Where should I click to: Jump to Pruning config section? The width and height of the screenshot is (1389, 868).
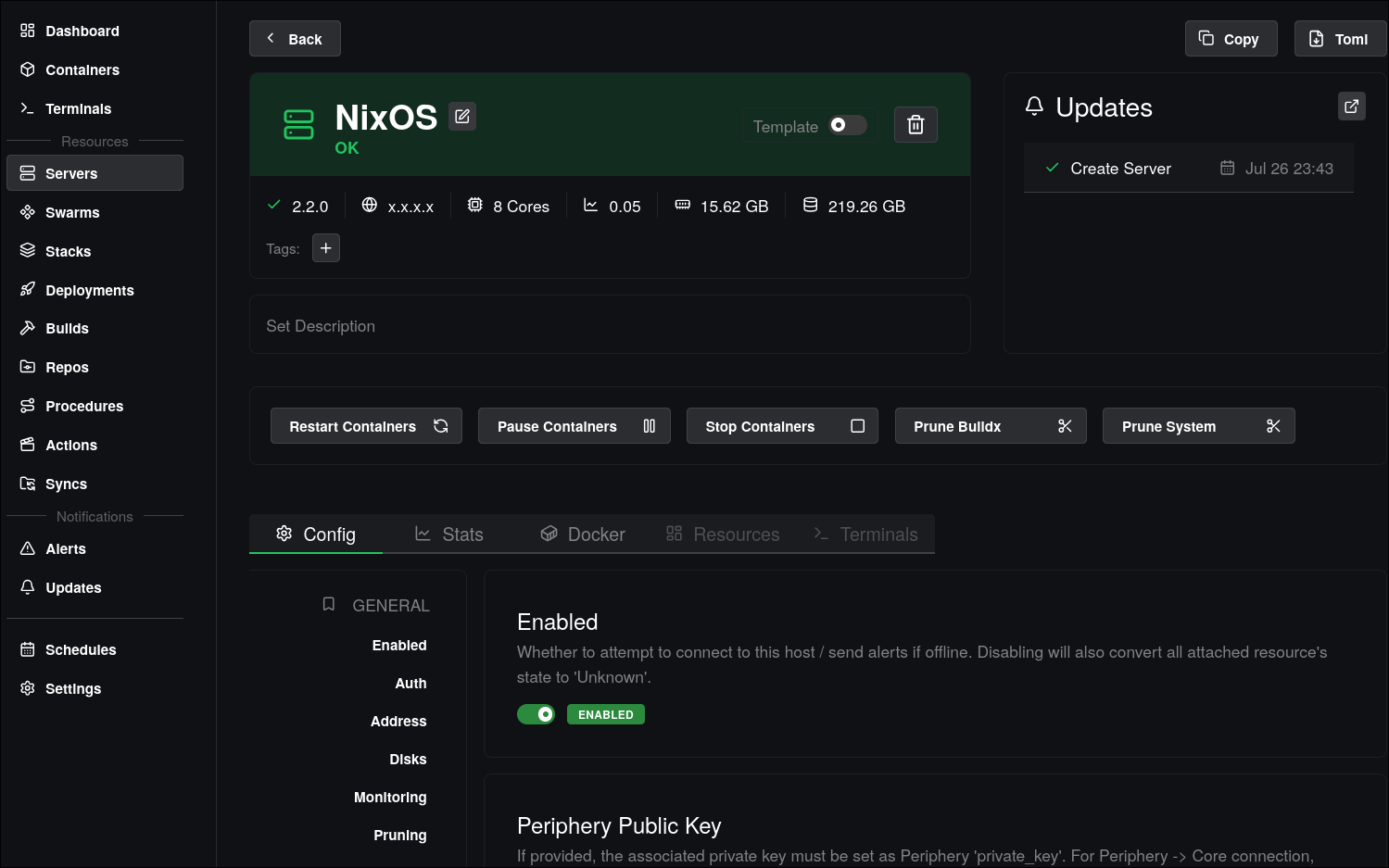click(400, 835)
